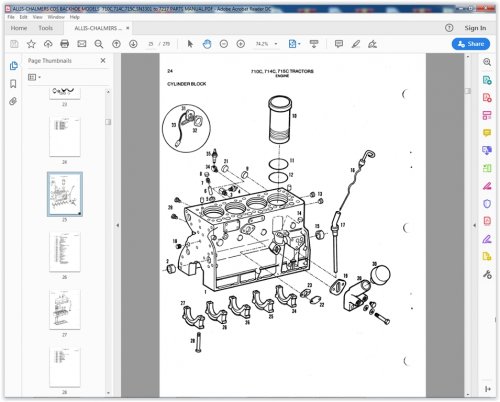Viewport: 500px width, 402px height.
Task: Open the fit page options icon
Action: pyautogui.click(x=294, y=44)
